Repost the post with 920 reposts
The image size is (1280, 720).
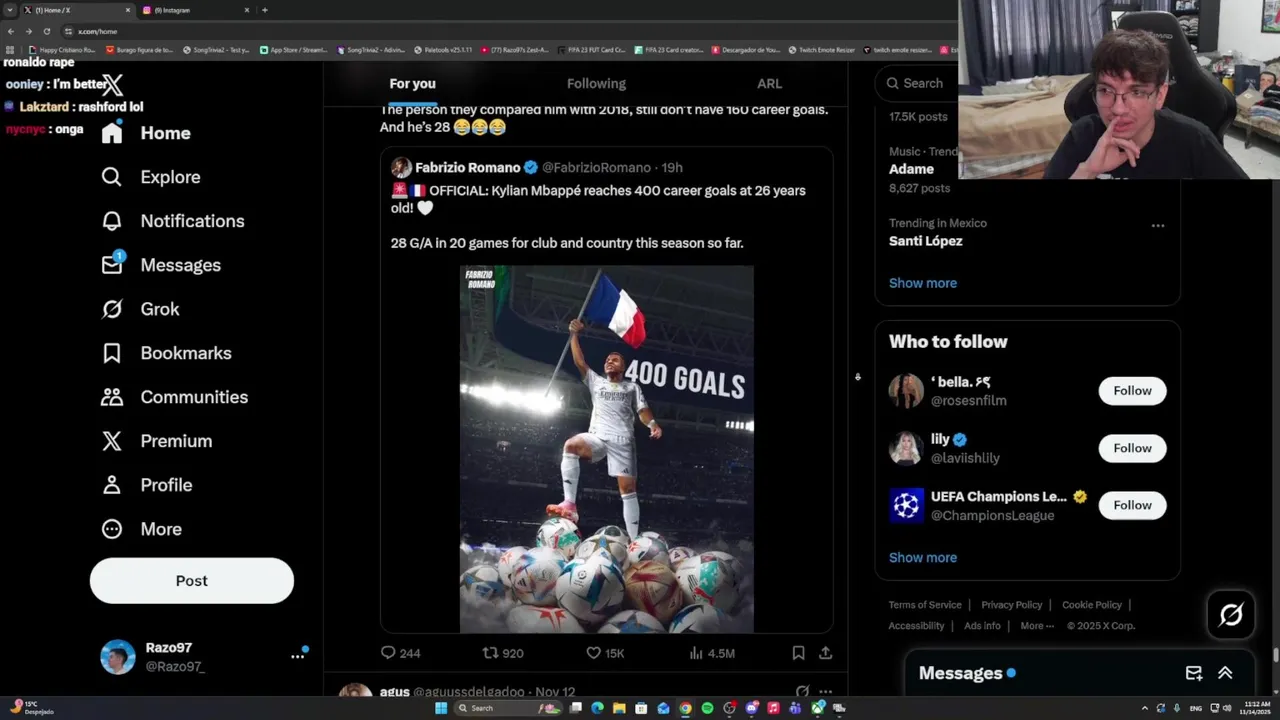coord(503,653)
